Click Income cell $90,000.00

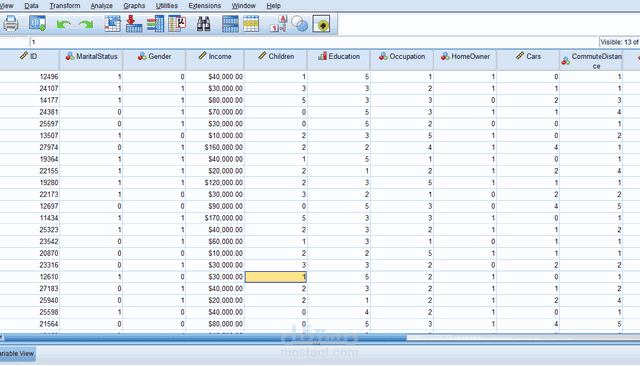click(215, 206)
